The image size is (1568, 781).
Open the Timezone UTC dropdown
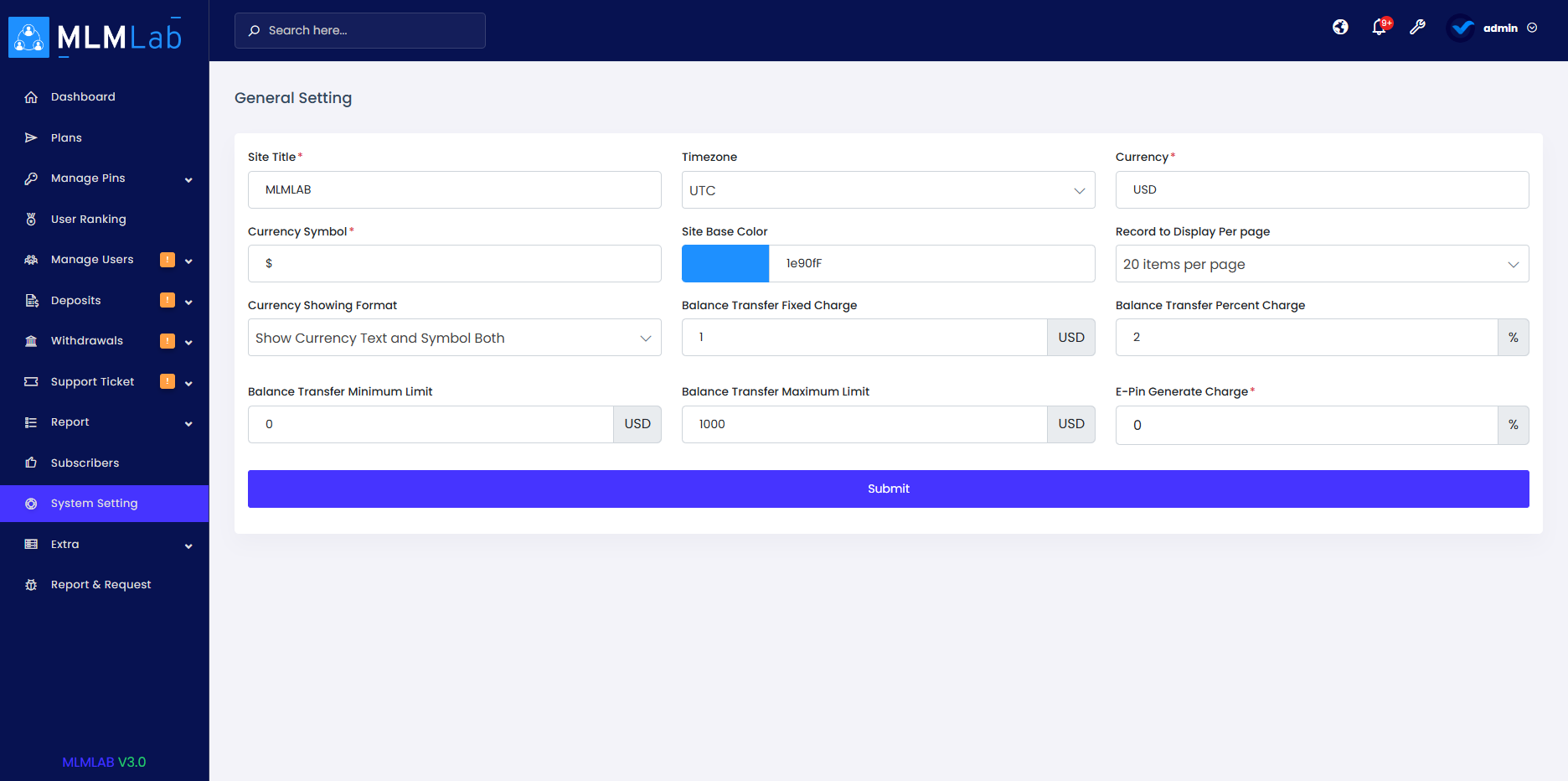(889, 190)
